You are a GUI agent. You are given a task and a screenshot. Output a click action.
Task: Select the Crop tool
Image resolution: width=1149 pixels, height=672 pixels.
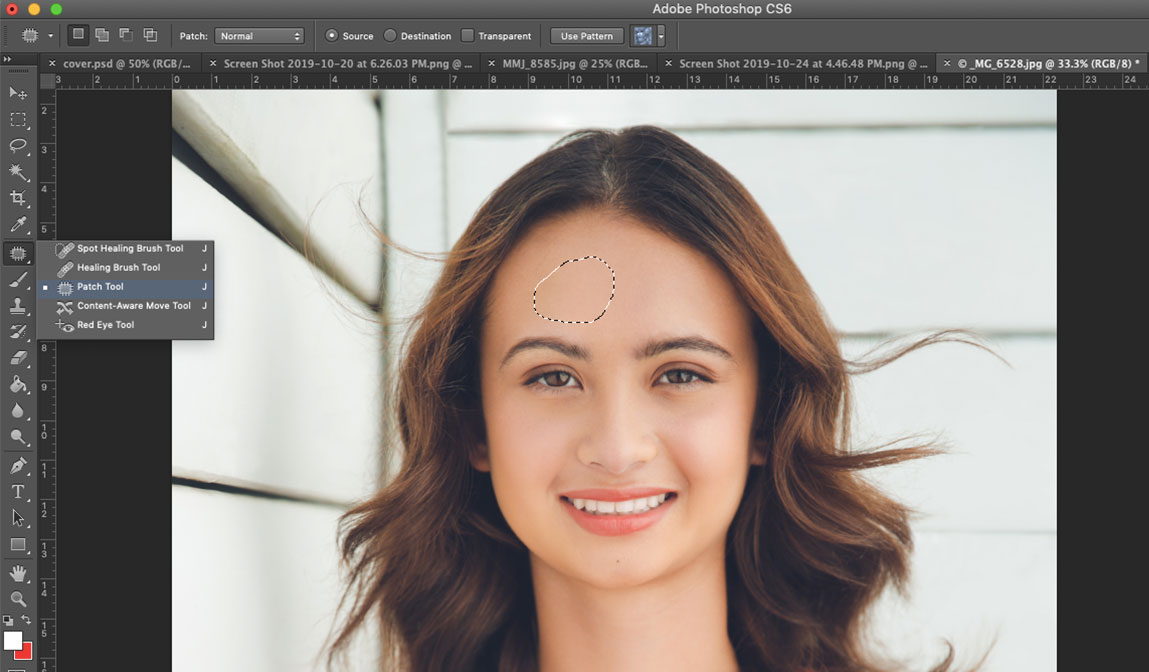pos(18,198)
